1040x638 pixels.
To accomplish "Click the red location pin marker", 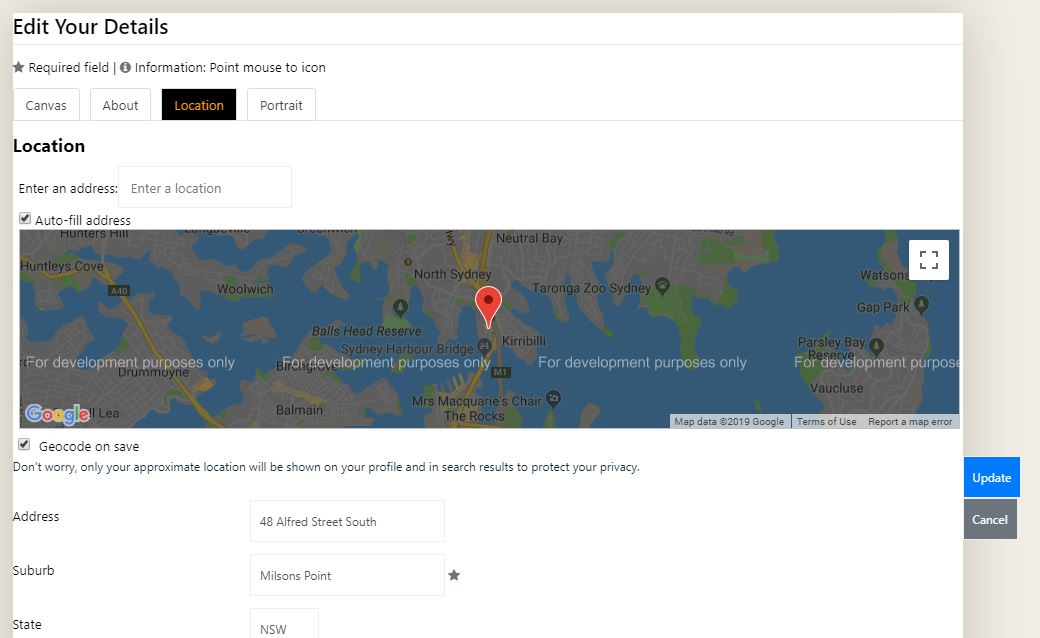I will (488, 307).
